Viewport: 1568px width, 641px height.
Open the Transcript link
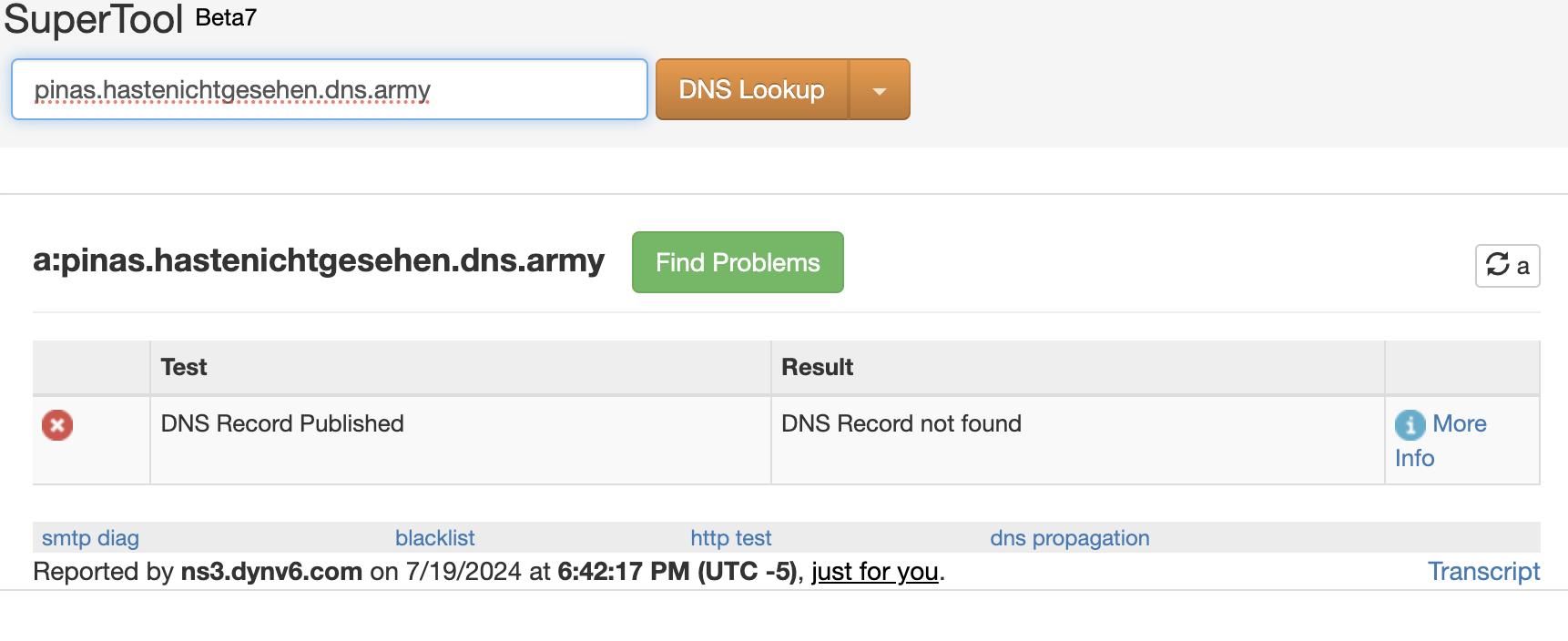(x=1483, y=572)
